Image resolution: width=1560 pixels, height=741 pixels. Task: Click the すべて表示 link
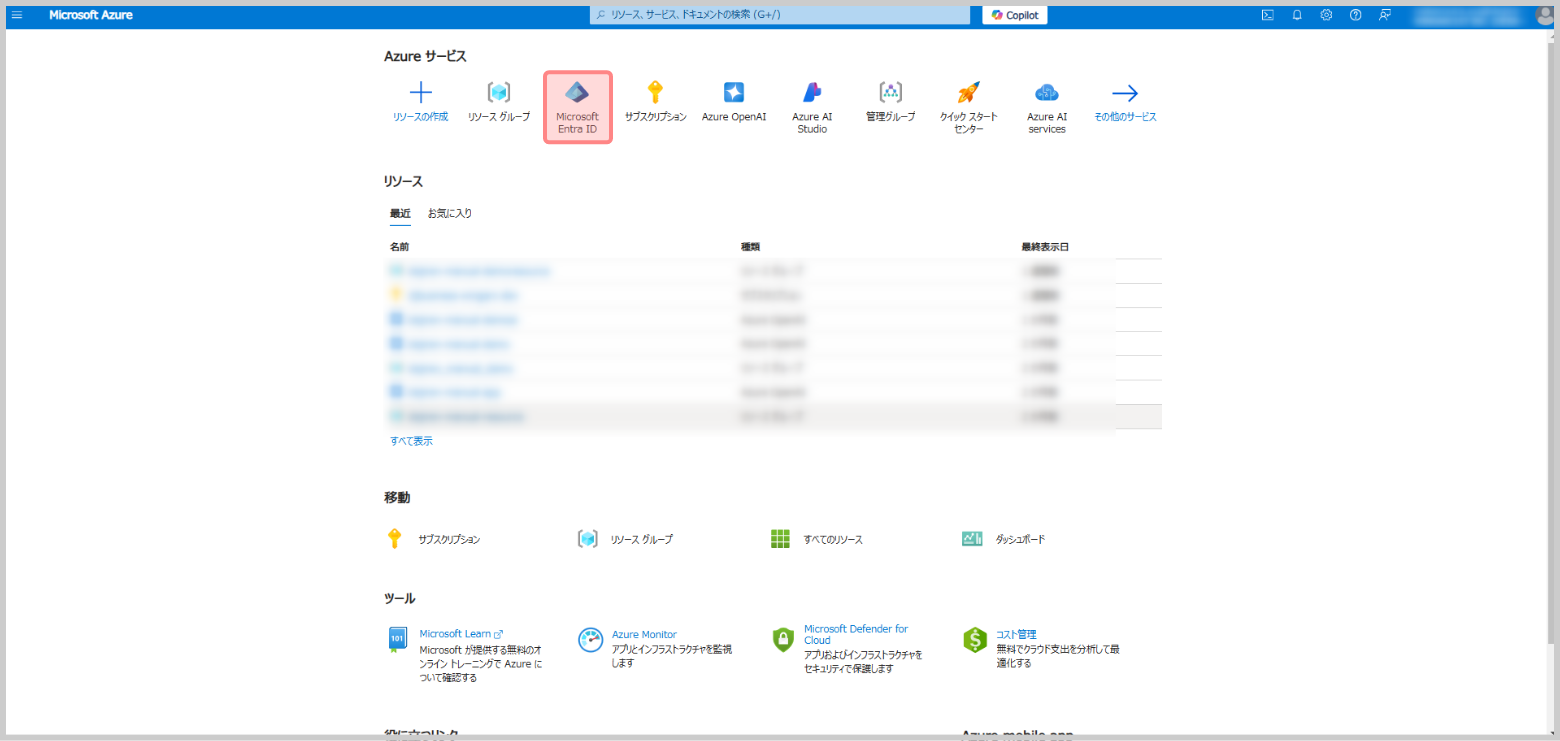(411, 441)
